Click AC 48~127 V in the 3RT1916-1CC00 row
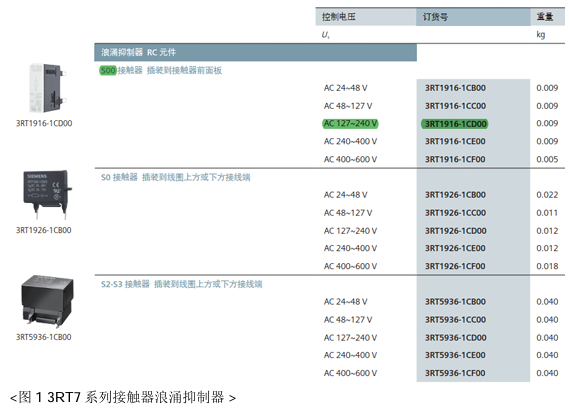The height and width of the screenshot is (420, 572). click(x=348, y=106)
